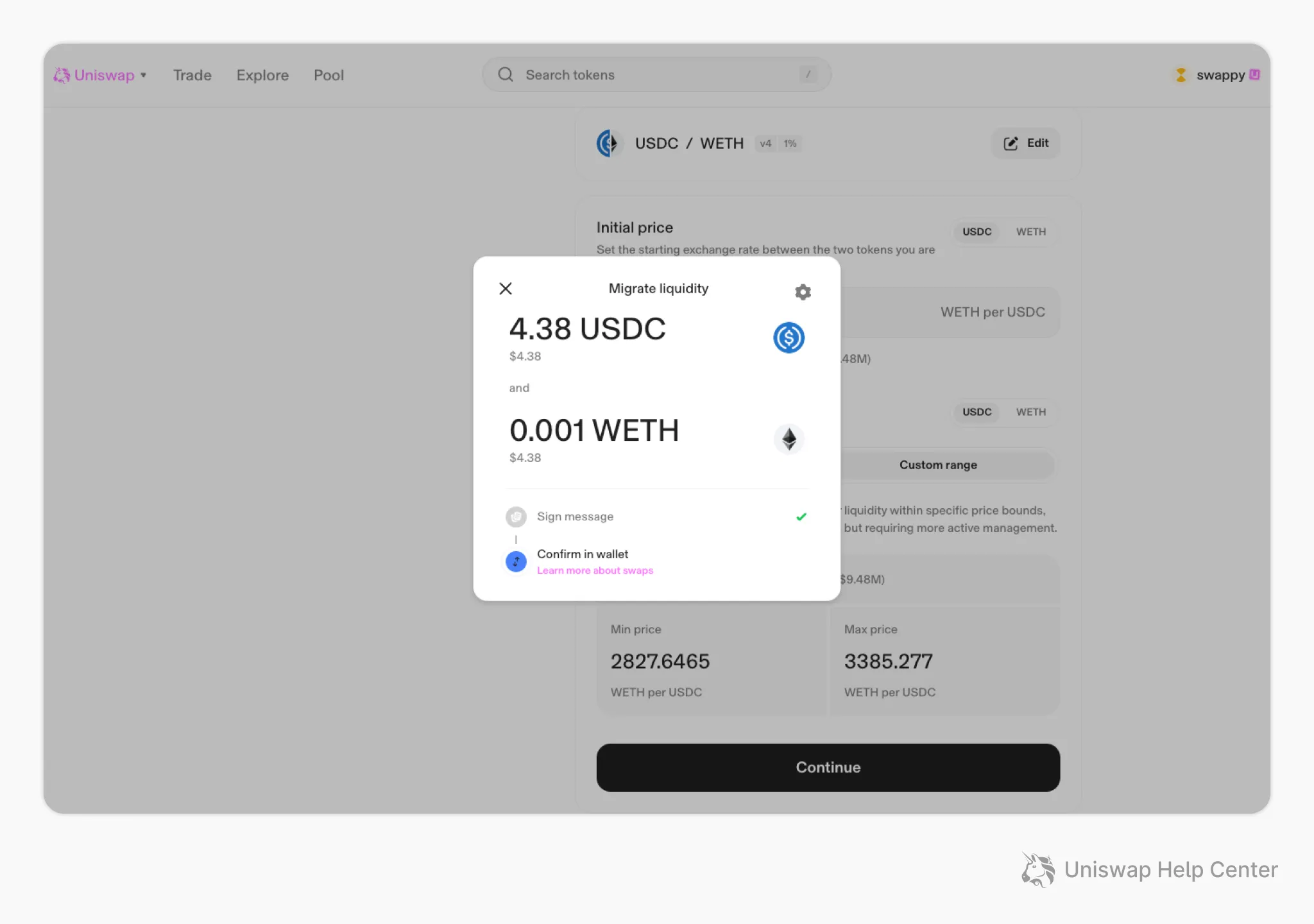Click the Max price value 3385.277
1314x924 pixels.
pyautogui.click(x=888, y=661)
